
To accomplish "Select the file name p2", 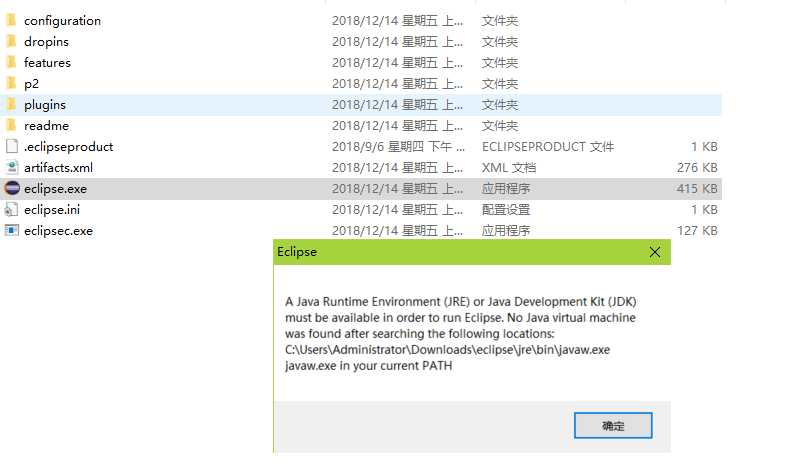I will 31,84.
